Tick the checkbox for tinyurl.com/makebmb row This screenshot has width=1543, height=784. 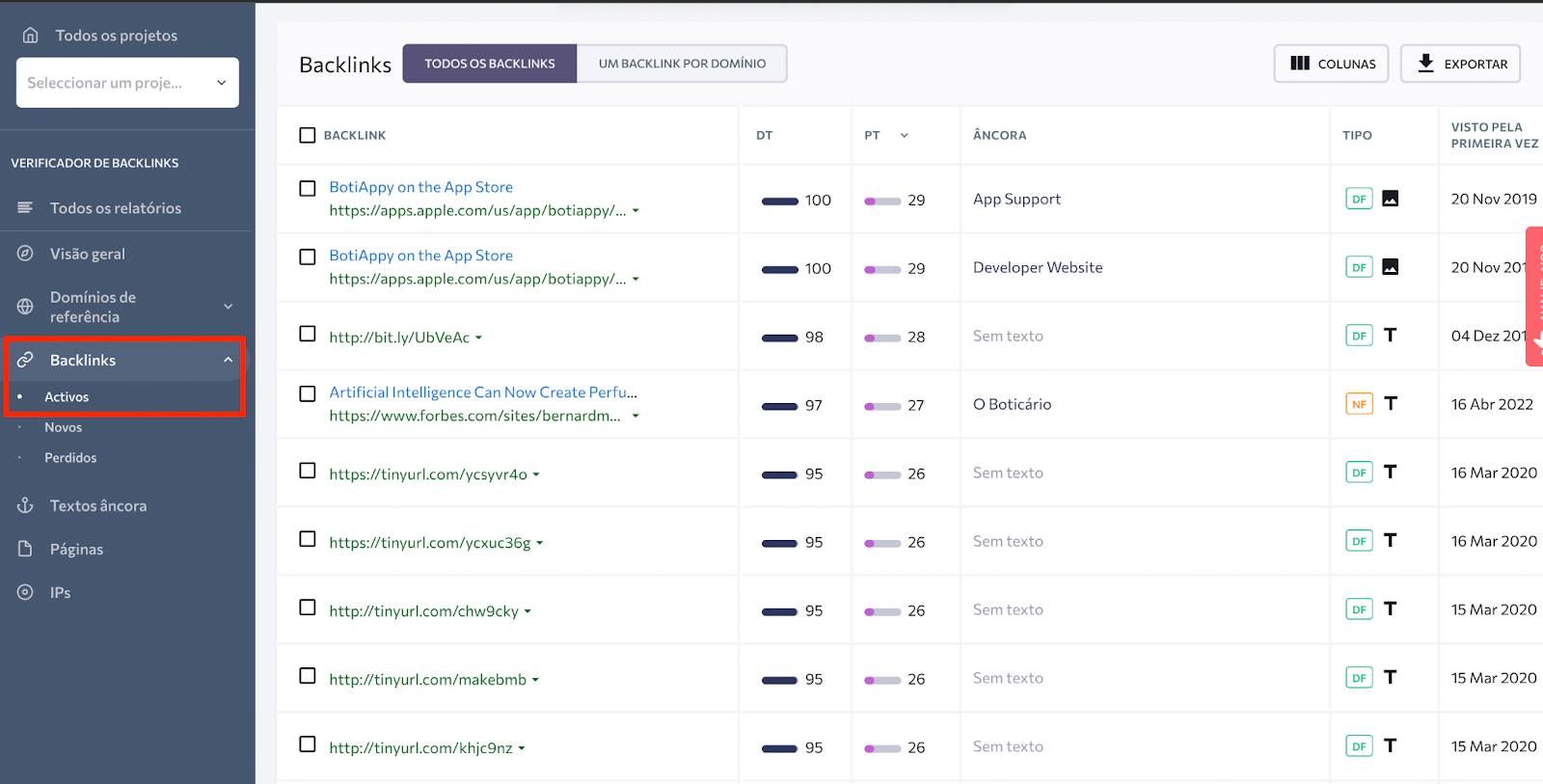tap(308, 676)
